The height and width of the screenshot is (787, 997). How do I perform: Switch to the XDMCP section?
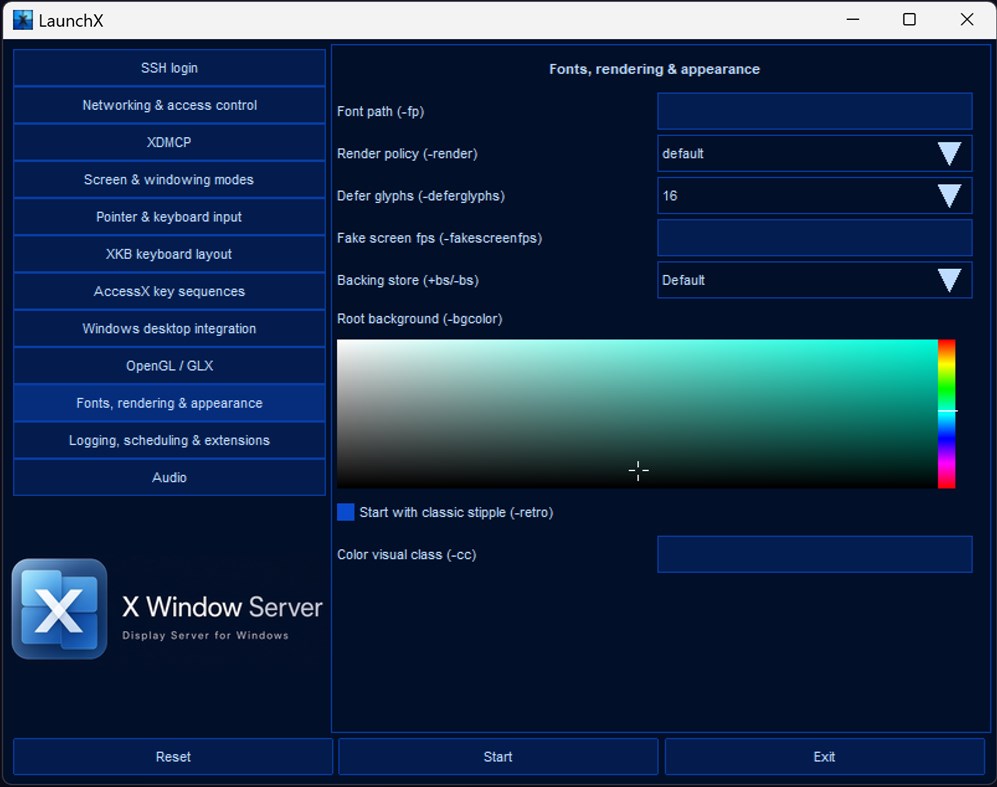pyautogui.click(x=169, y=142)
